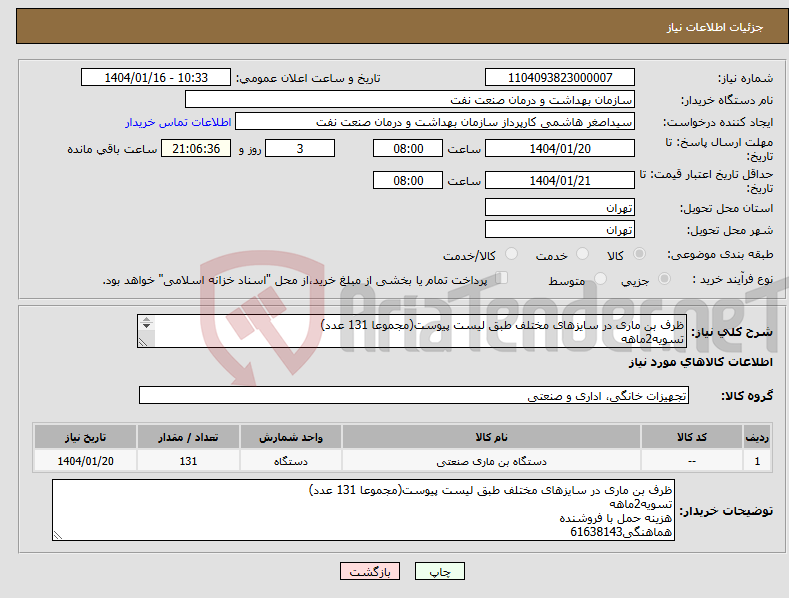Click the price validity date 1404/01/21 field
Image resolution: width=789 pixels, height=598 pixels.
point(560,180)
